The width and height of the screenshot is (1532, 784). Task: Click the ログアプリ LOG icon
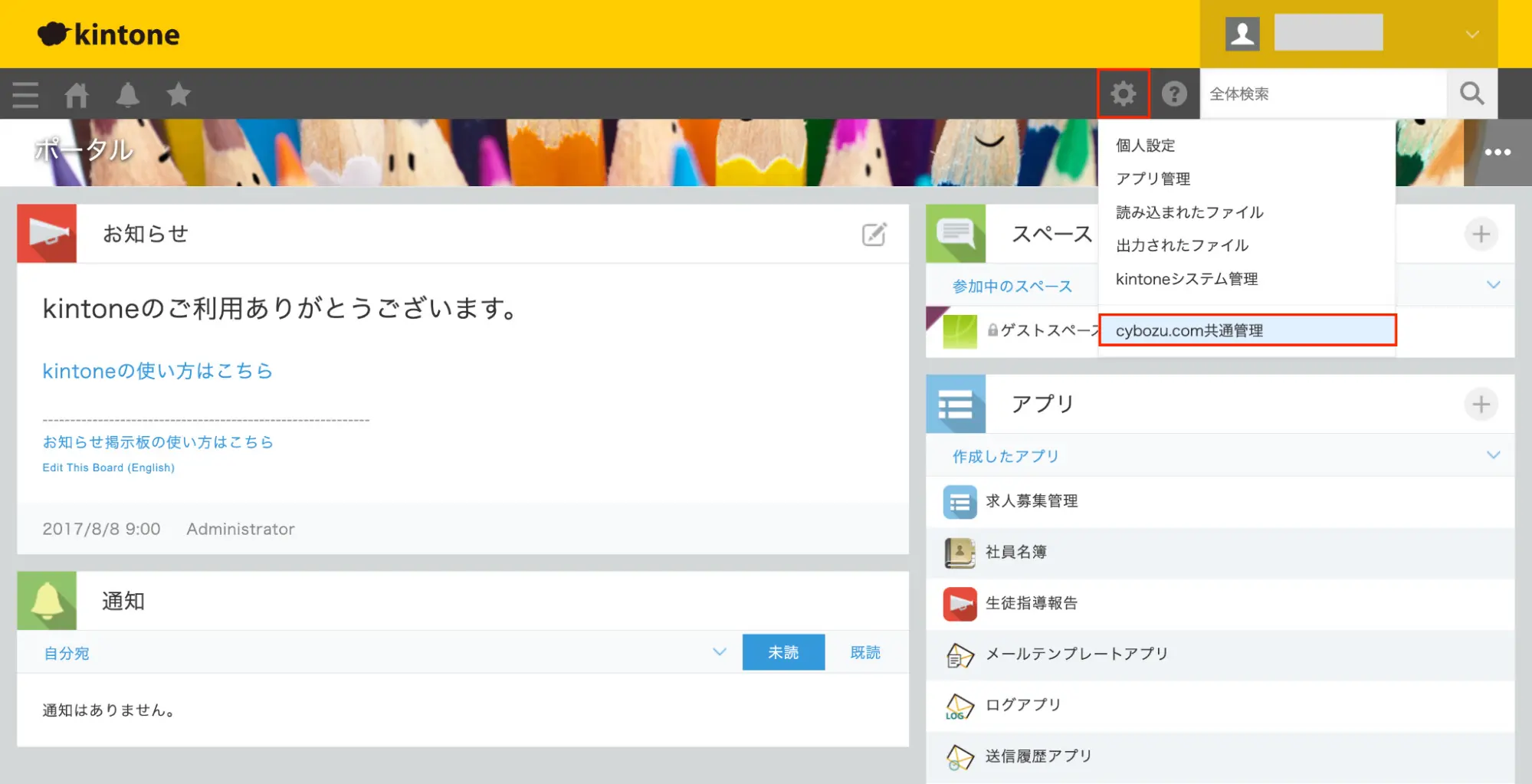(960, 705)
